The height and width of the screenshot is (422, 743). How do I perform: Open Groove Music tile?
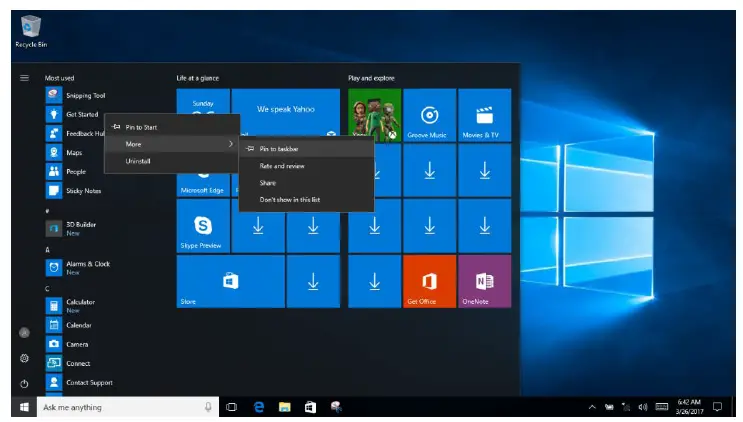[x=430, y=116]
